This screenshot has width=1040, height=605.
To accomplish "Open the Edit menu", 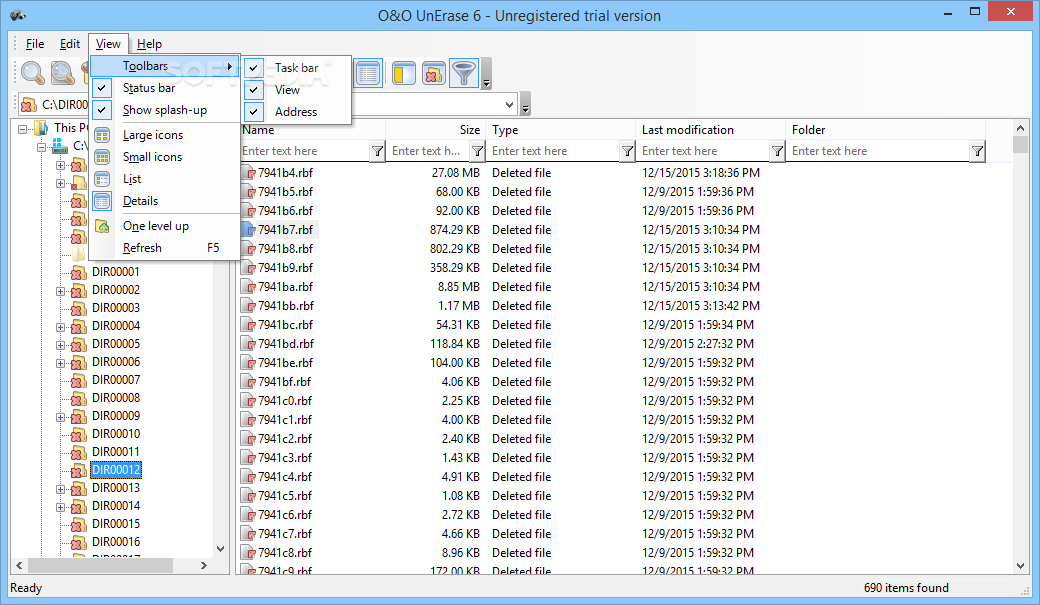I will 70,44.
